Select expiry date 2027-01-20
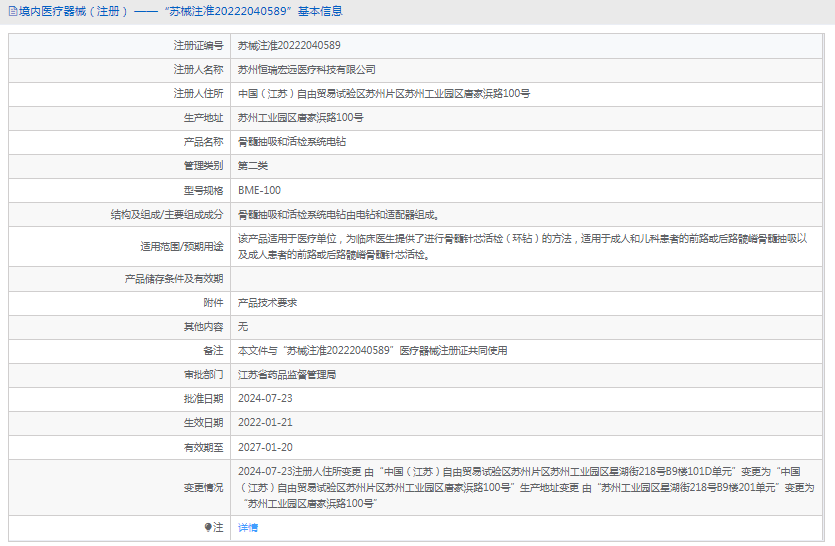This screenshot has height=546, width=835. click(265, 447)
